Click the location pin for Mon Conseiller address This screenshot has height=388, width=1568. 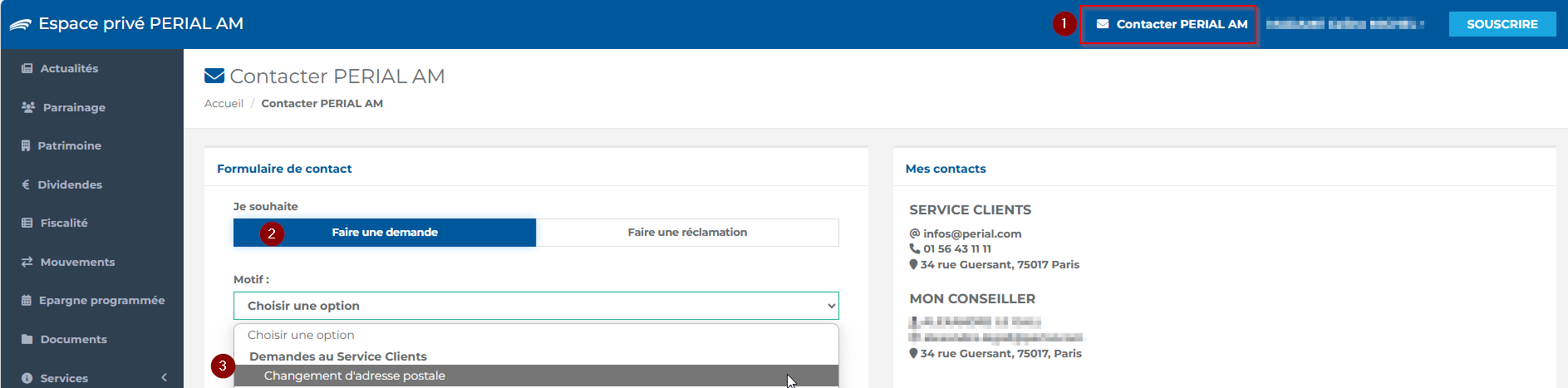tap(914, 353)
